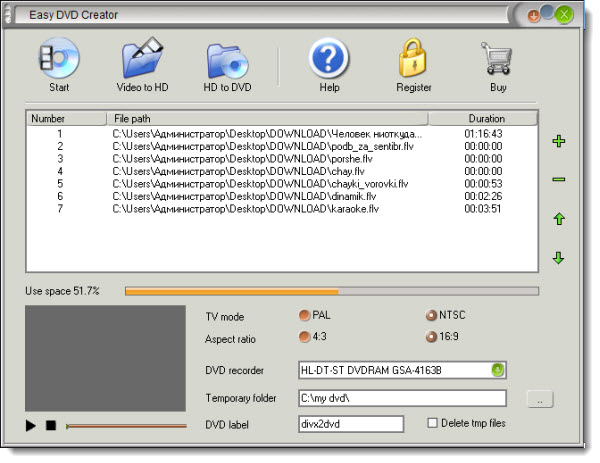Image resolution: width=600 pixels, height=463 pixels.
Task: Click the Register padlock icon
Action: pyautogui.click(x=412, y=58)
